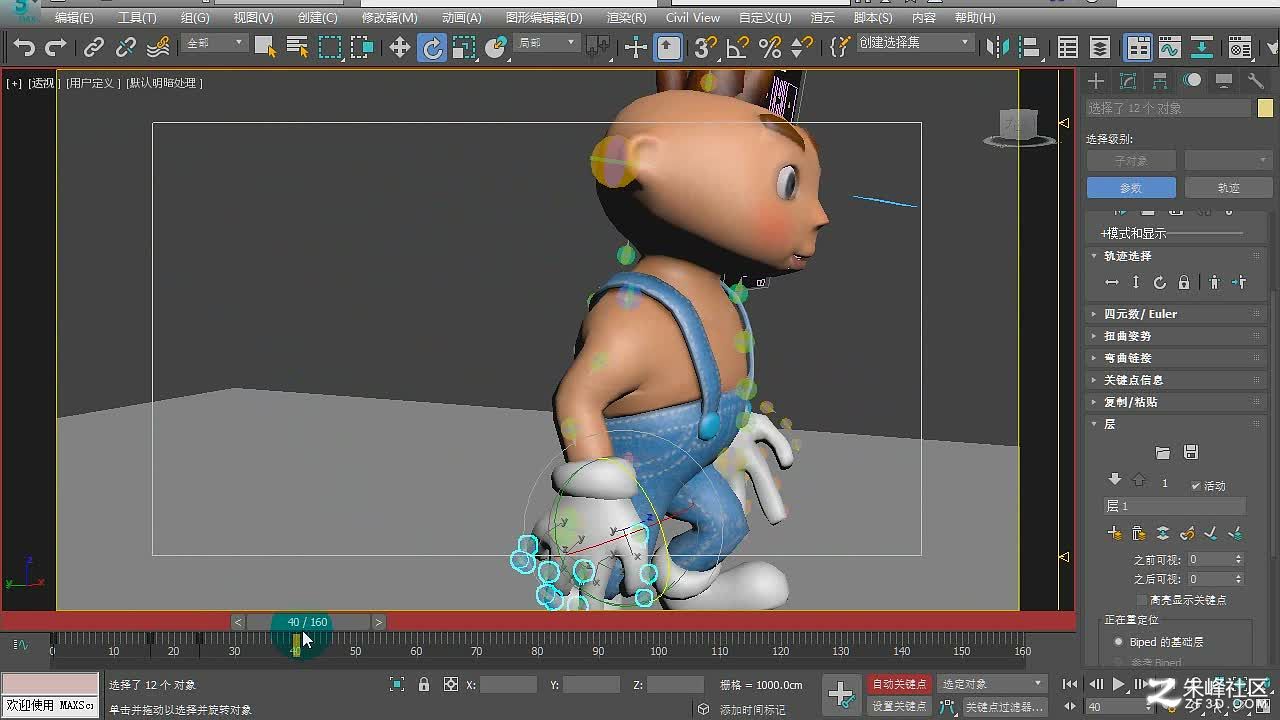The width and height of the screenshot is (1280, 720).
Task: Toggle Window/Crossing selection mode
Action: [362, 46]
